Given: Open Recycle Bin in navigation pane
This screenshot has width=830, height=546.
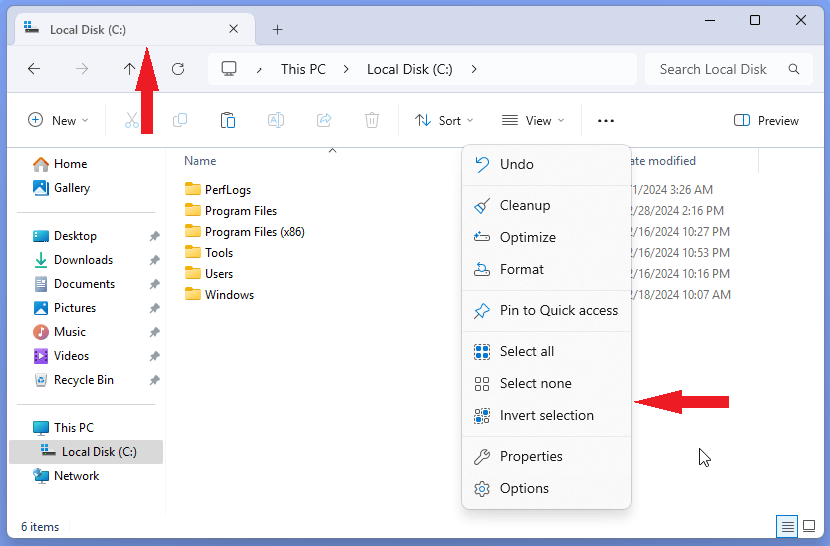Looking at the screenshot, I should click(74, 380).
